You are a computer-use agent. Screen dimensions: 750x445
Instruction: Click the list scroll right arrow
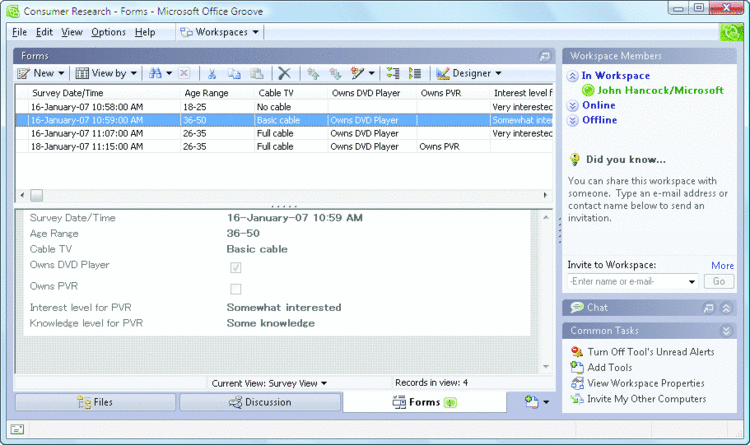coord(545,195)
